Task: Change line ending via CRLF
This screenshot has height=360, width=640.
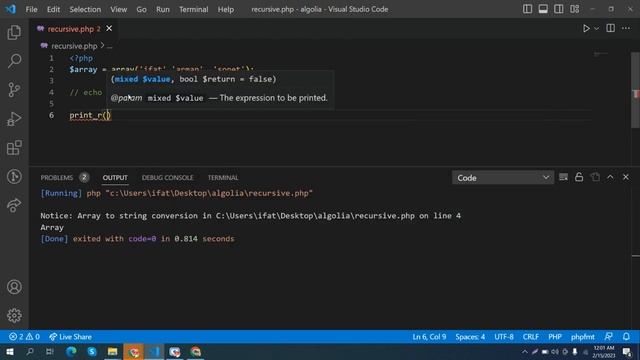Action: pyautogui.click(x=531, y=337)
